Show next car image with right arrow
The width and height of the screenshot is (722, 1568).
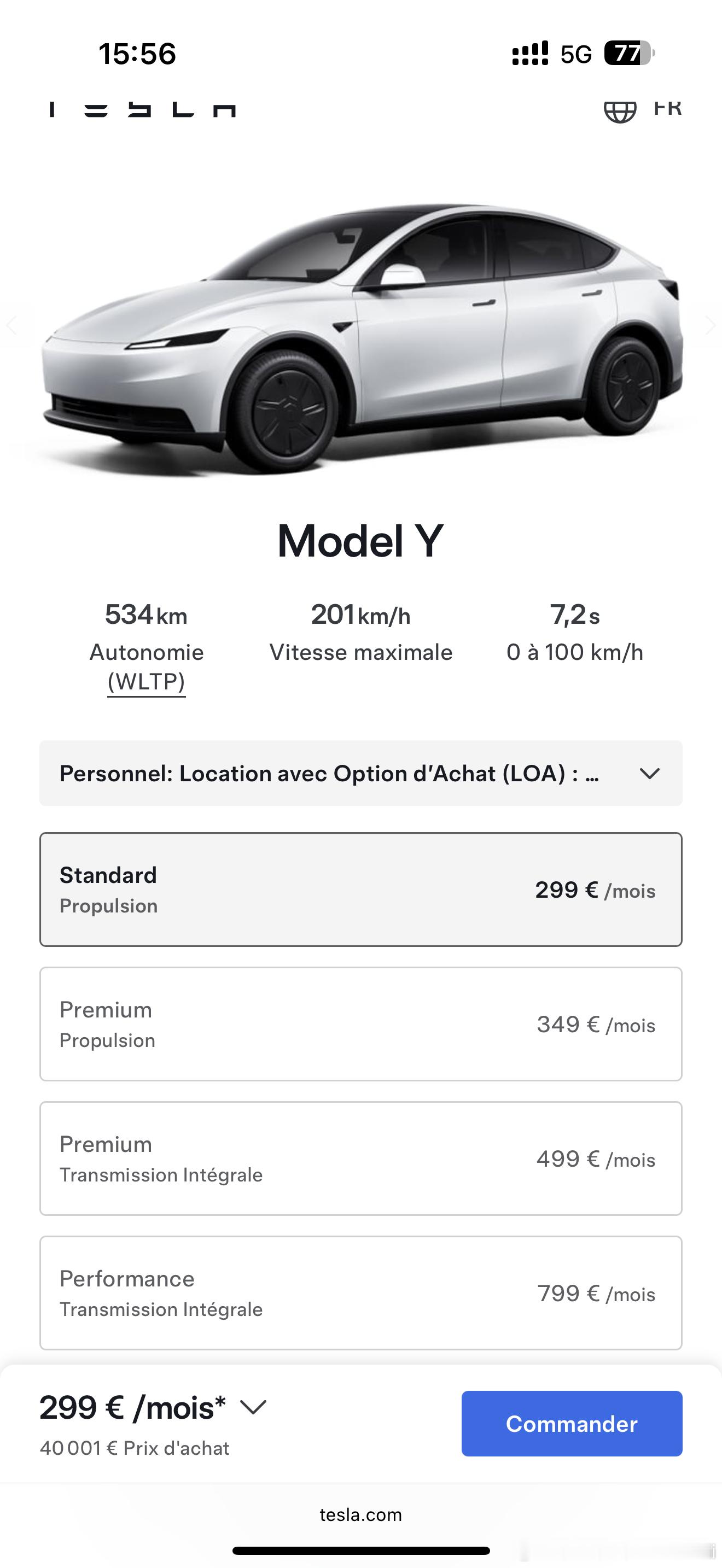pyautogui.click(x=710, y=326)
